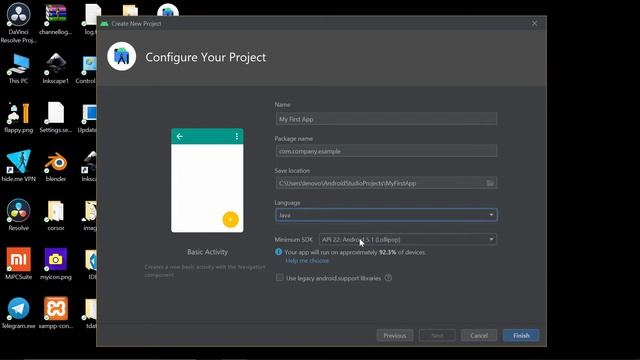Open the corsor folder on desktop

[x=56, y=216]
